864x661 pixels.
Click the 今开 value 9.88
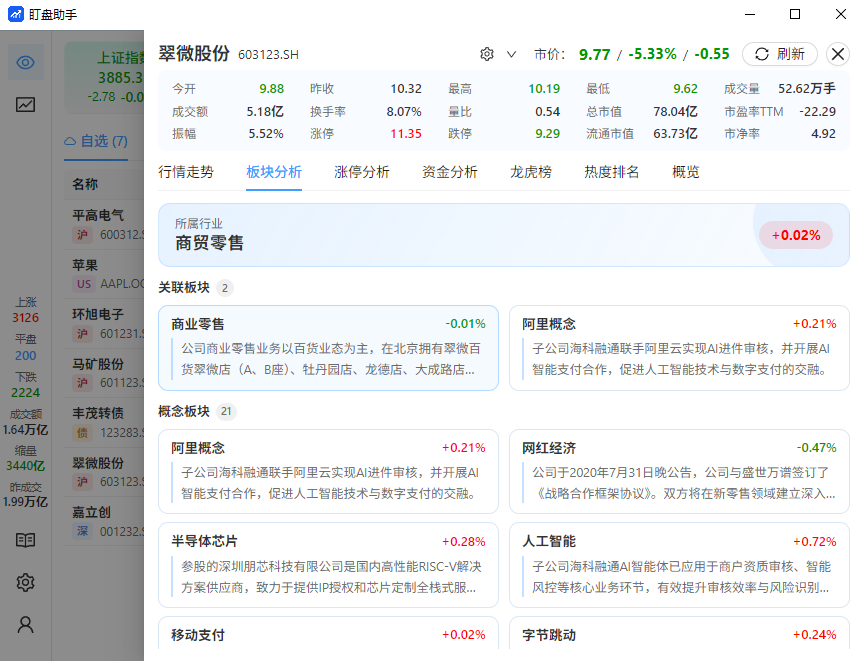coord(272,89)
